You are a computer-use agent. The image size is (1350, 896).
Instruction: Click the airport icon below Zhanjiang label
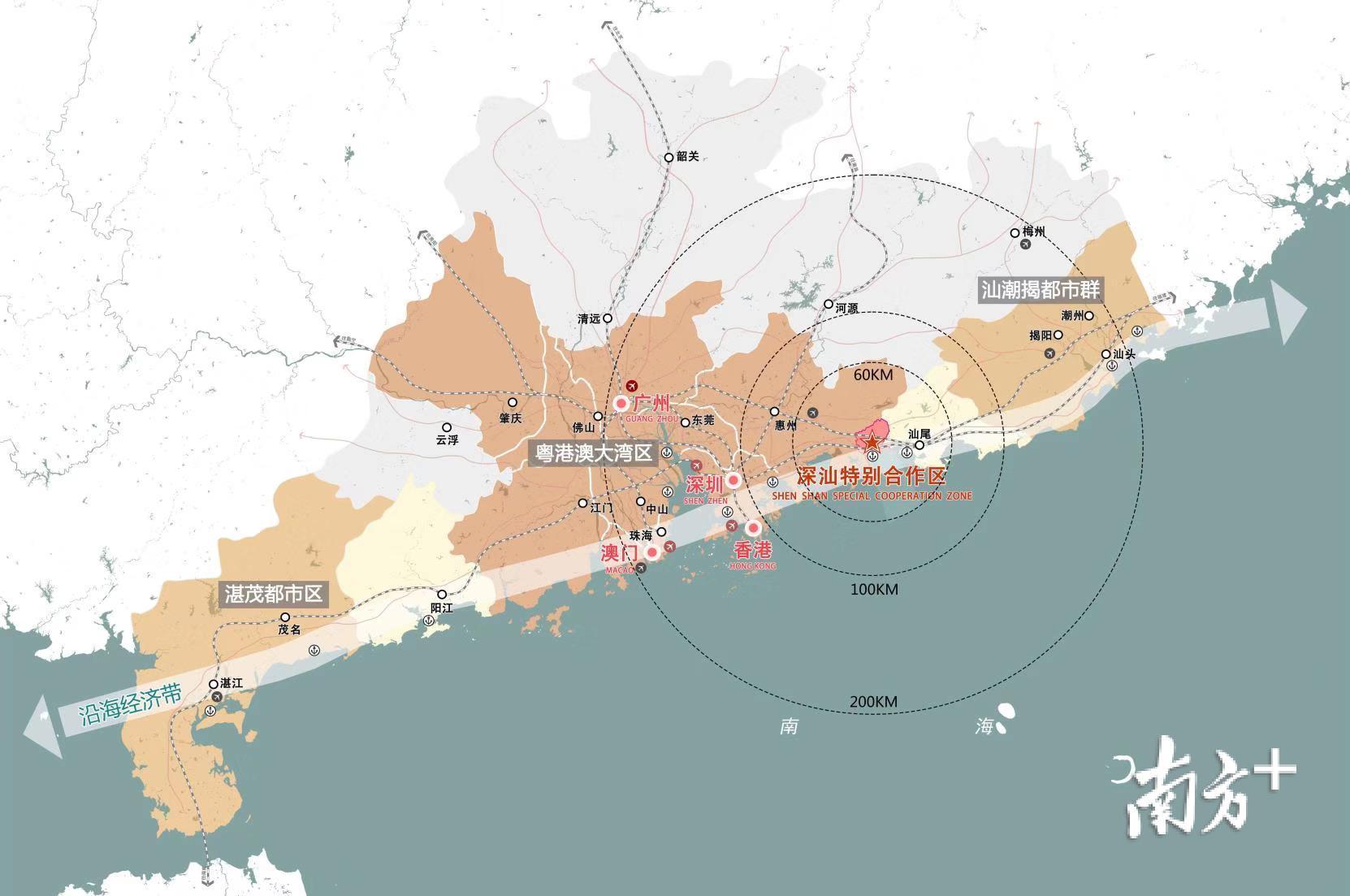216,697
